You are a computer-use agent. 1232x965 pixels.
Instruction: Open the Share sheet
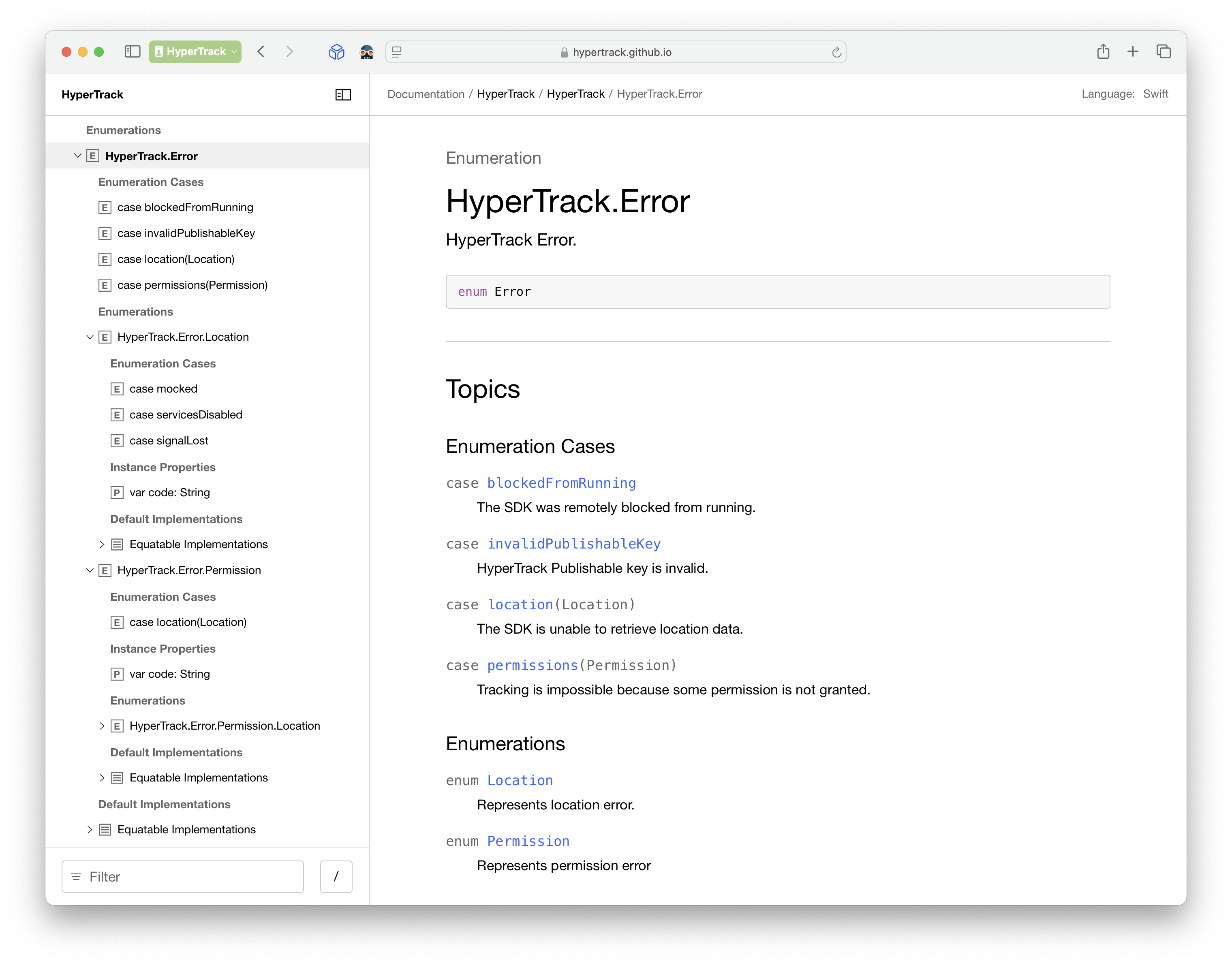coord(1103,51)
